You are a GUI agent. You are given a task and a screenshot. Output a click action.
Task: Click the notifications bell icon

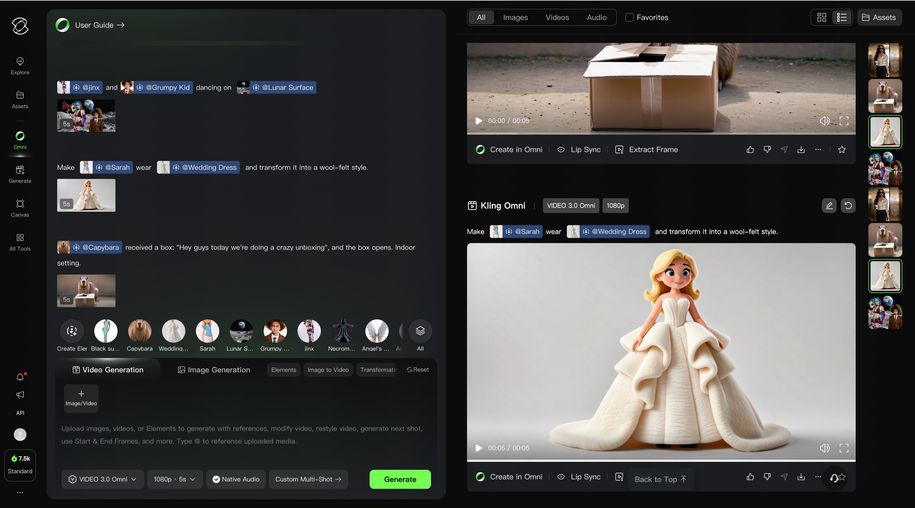point(20,377)
